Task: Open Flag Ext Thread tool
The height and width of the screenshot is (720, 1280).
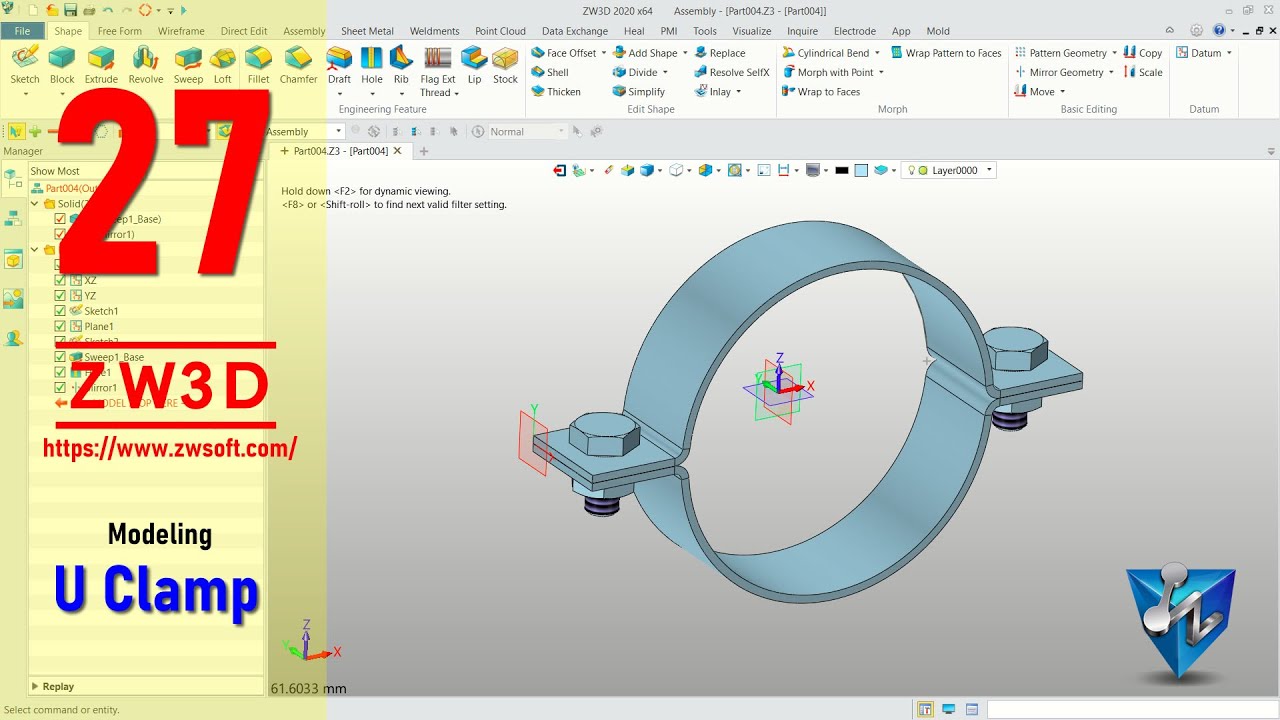Action: point(438,72)
